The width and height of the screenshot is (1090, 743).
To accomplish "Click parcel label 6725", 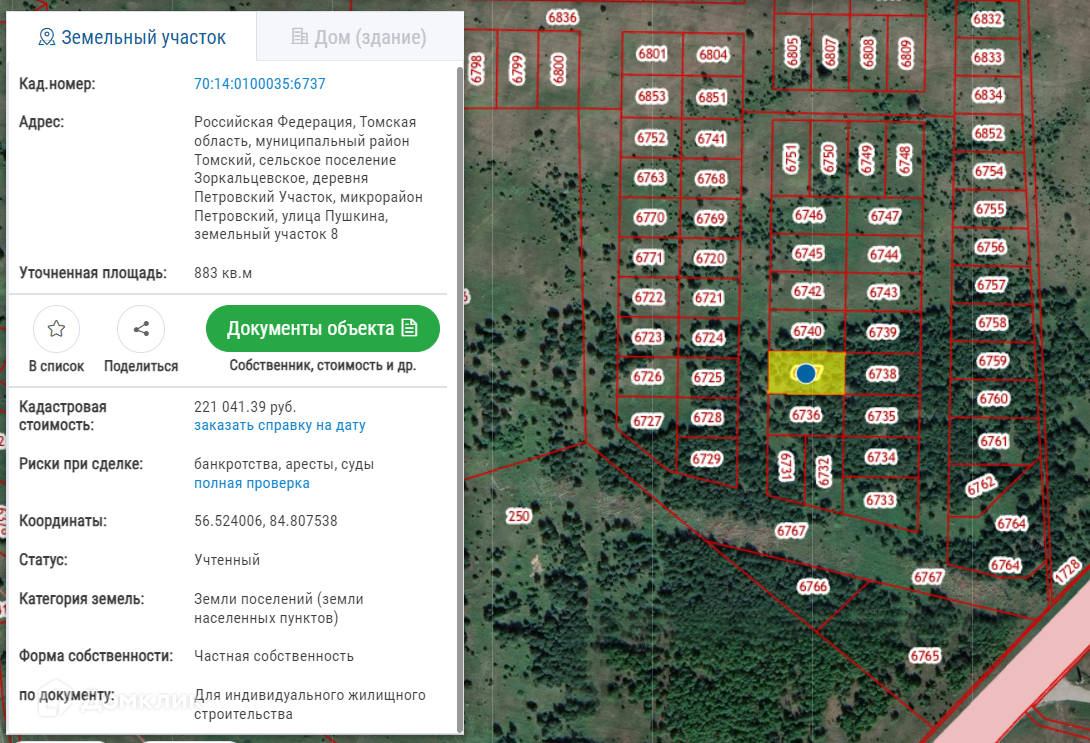I will pos(708,377).
